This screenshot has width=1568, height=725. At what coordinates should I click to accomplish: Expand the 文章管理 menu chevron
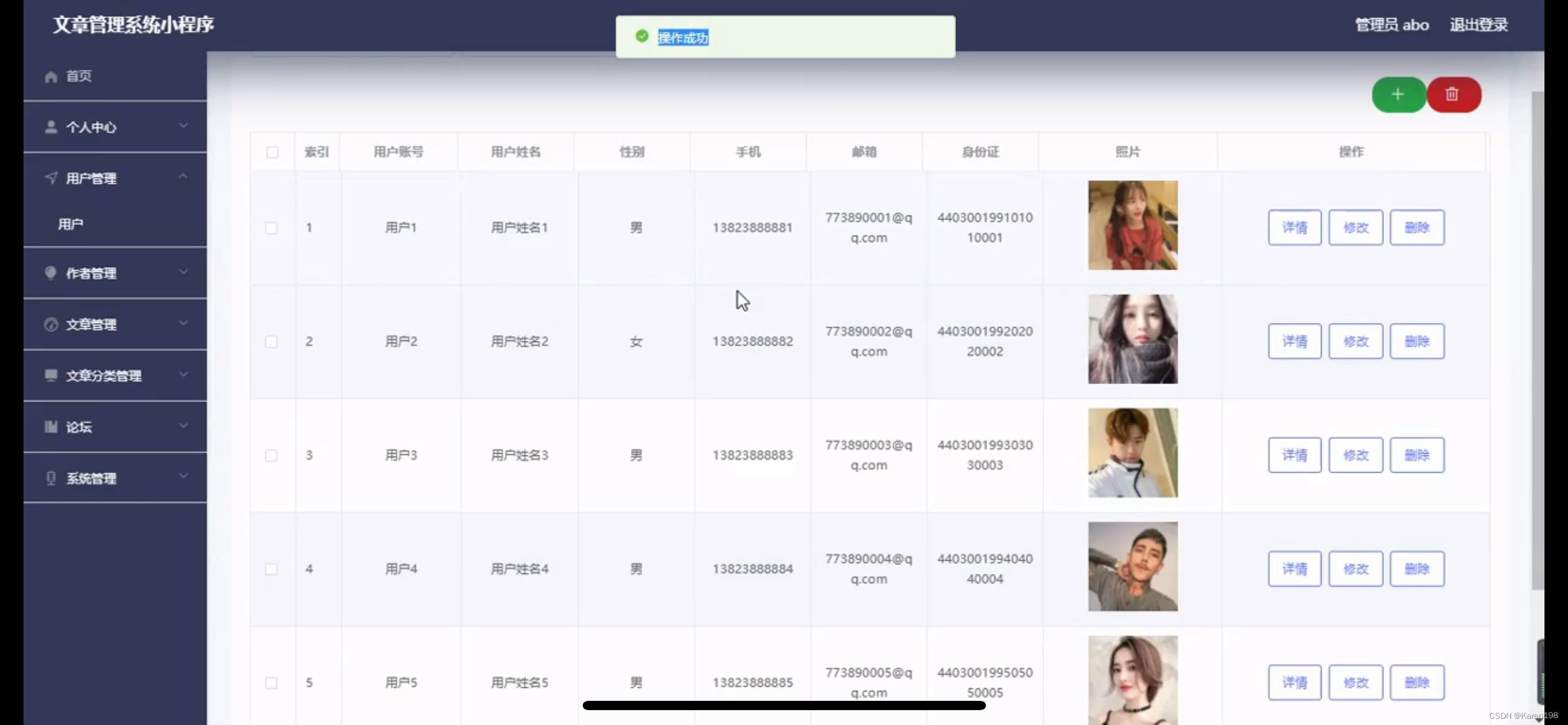coord(183,323)
